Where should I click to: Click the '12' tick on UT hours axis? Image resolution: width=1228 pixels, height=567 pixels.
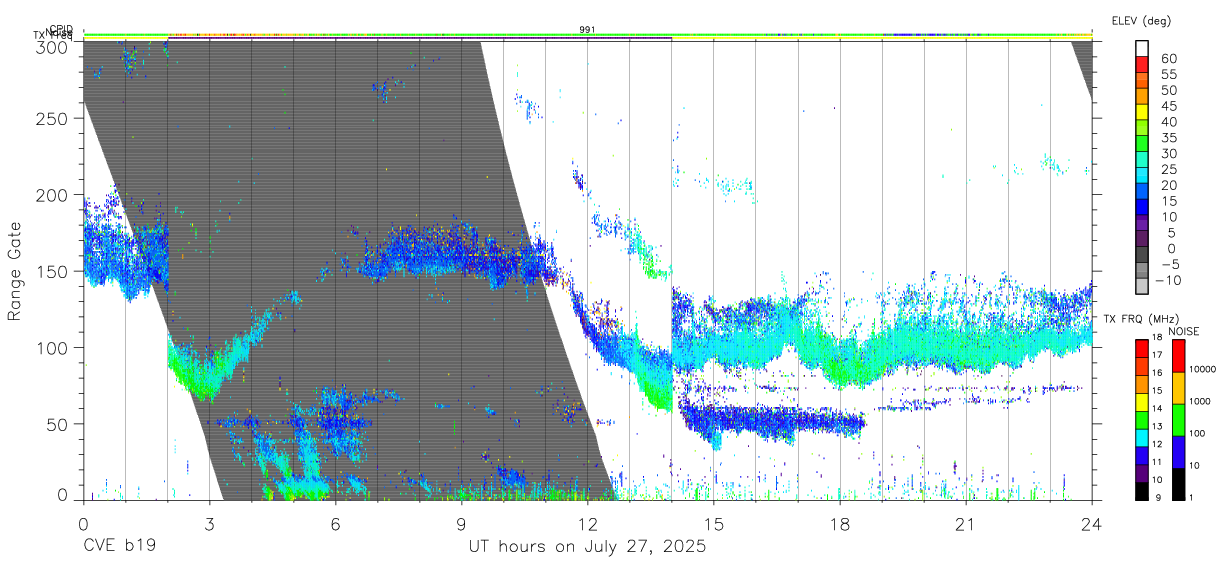point(587,524)
